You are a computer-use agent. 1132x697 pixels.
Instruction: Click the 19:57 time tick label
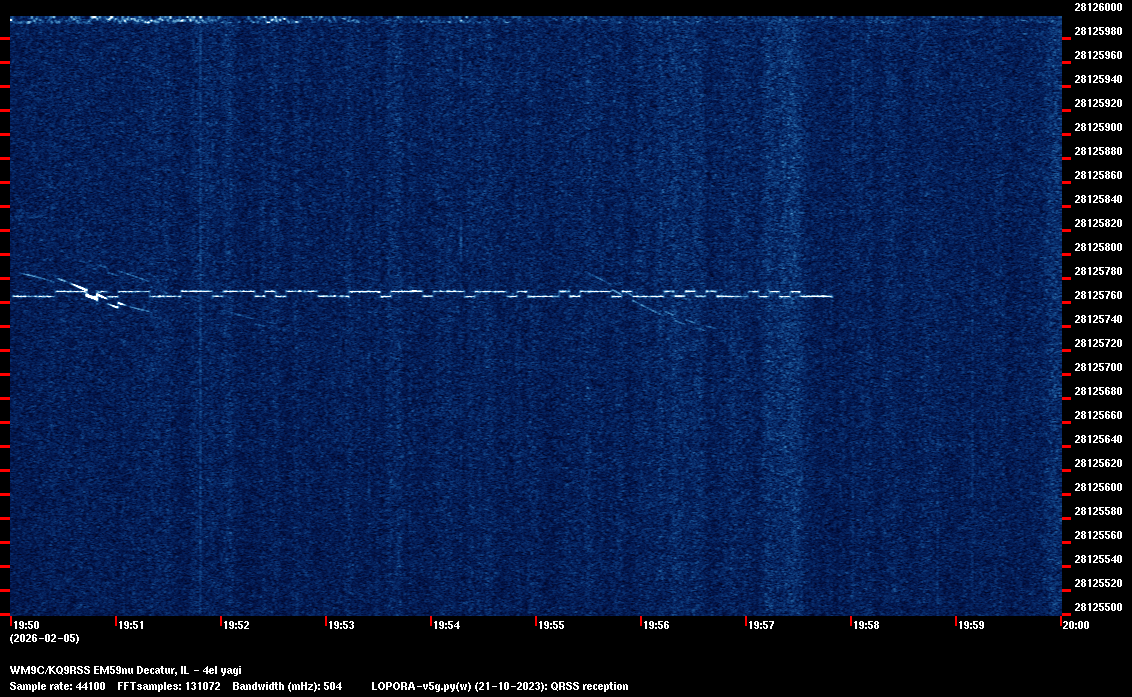pyautogui.click(x=761, y=625)
